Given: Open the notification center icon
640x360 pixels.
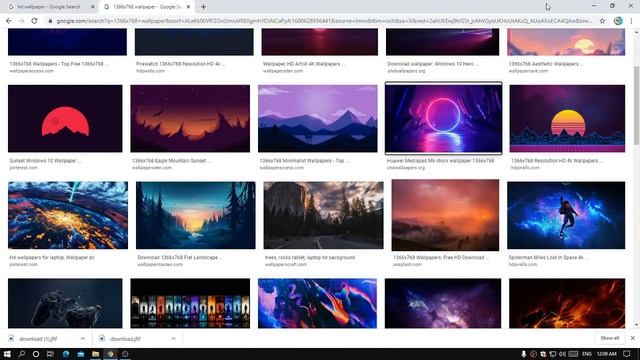Looking at the screenshot, I should click(x=627, y=354).
